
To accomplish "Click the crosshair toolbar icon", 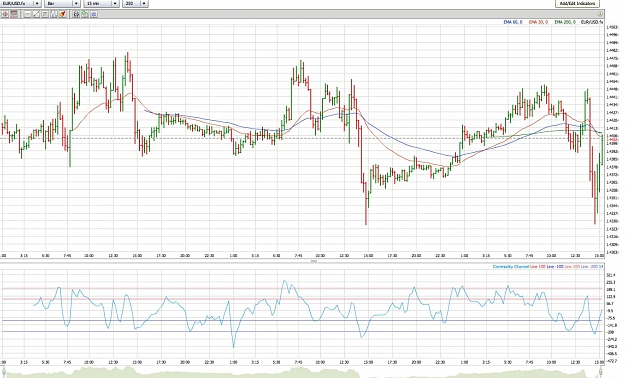I will tap(76, 14).
